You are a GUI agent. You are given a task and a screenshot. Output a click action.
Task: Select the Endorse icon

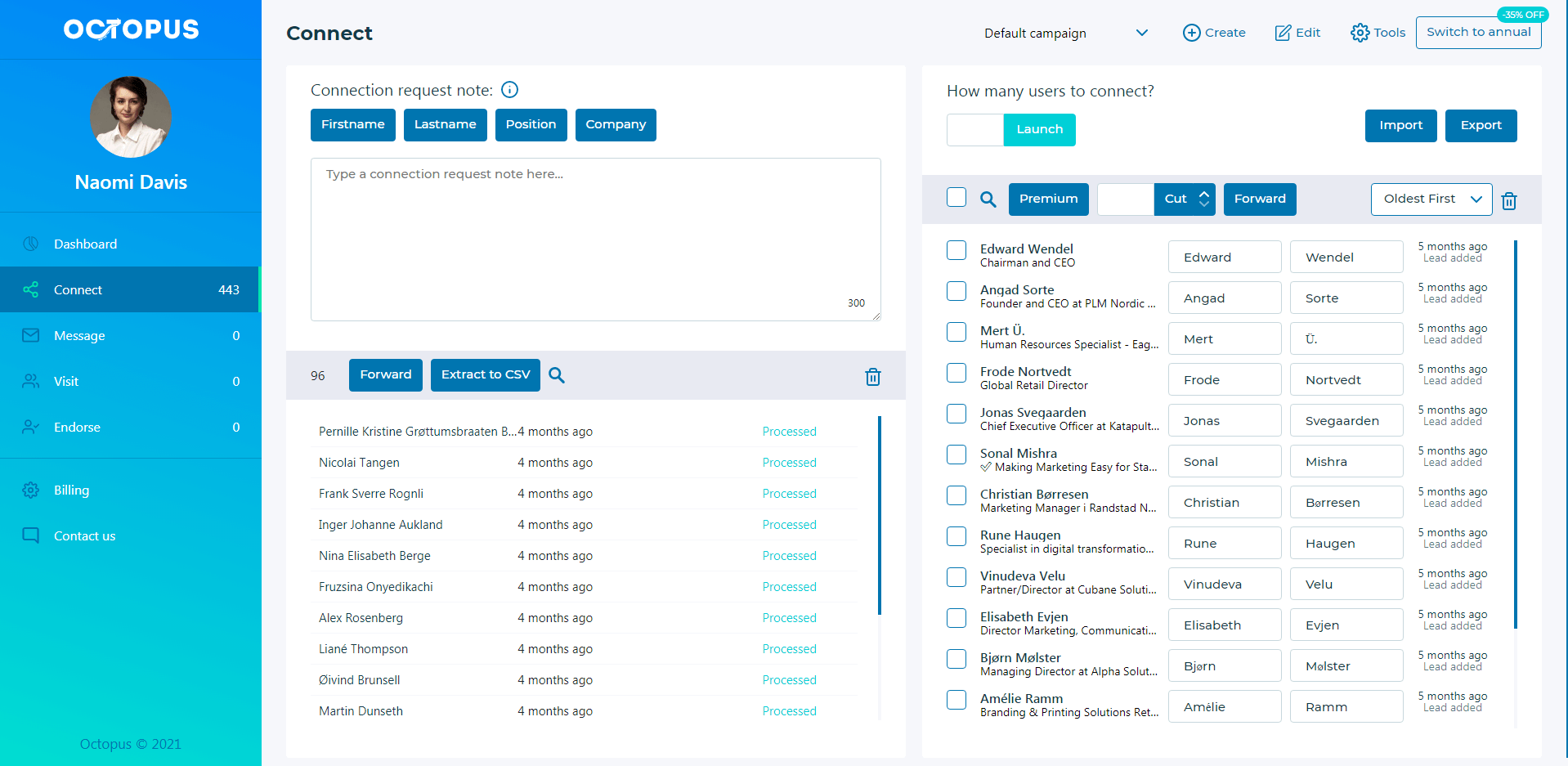30,427
